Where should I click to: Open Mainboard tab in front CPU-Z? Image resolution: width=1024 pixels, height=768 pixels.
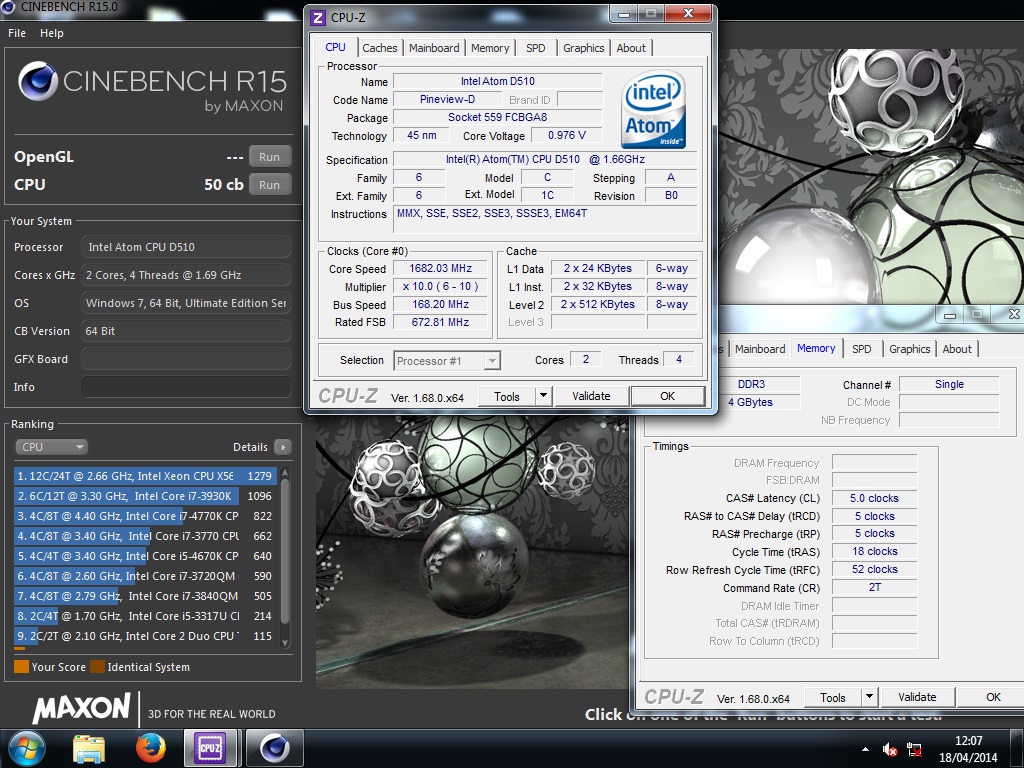coord(434,48)
